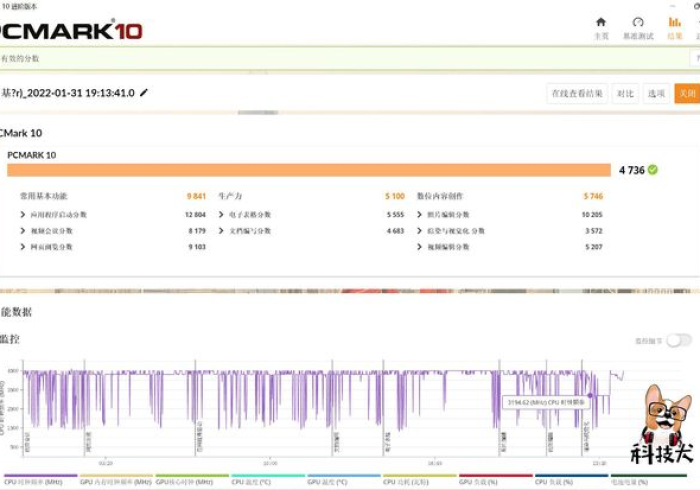Switch to the Results (结果) tab
The height and width of the screenshot is (490, 700).
675,27
